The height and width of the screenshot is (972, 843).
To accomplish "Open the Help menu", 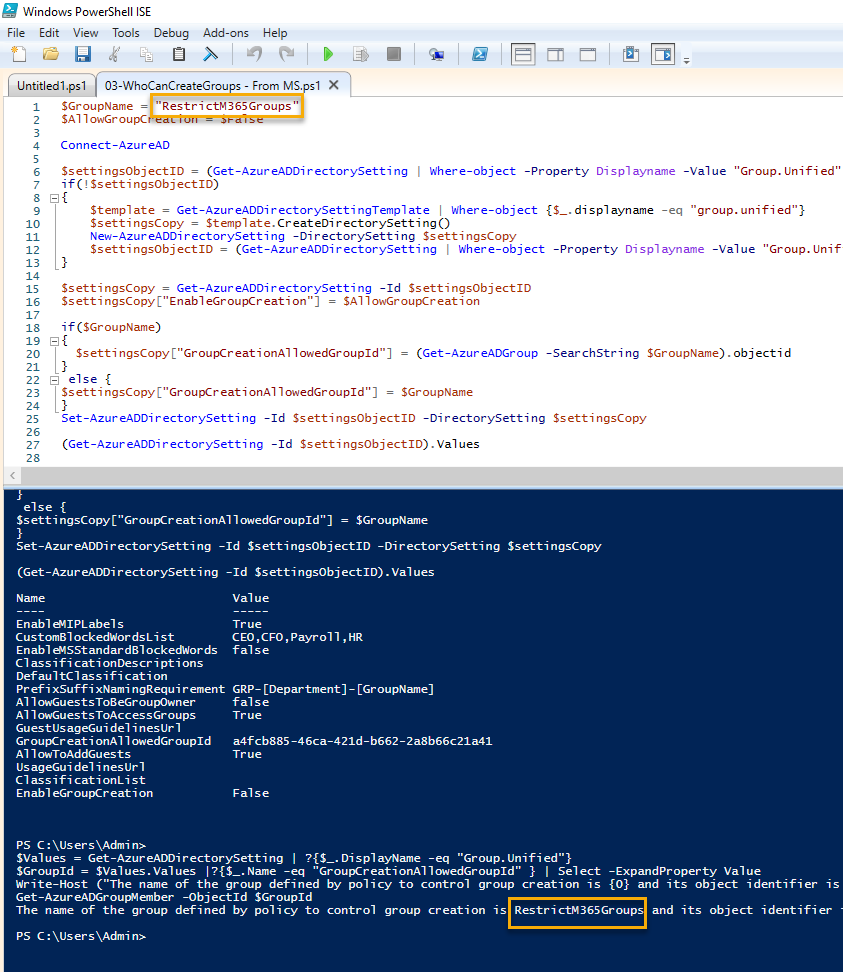I will pos(275,33).
